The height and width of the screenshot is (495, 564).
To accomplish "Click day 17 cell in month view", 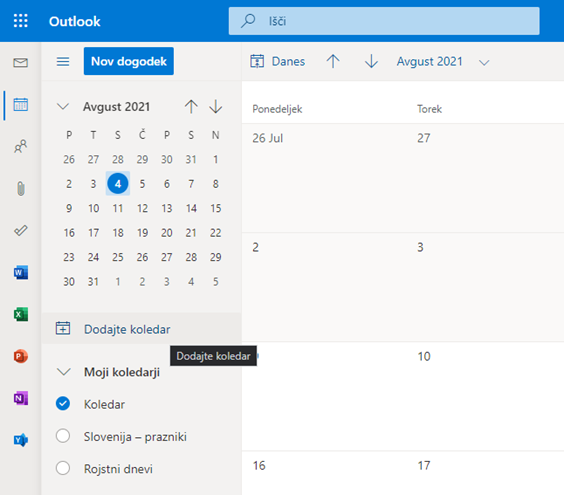I will click(x=485, y=473).
